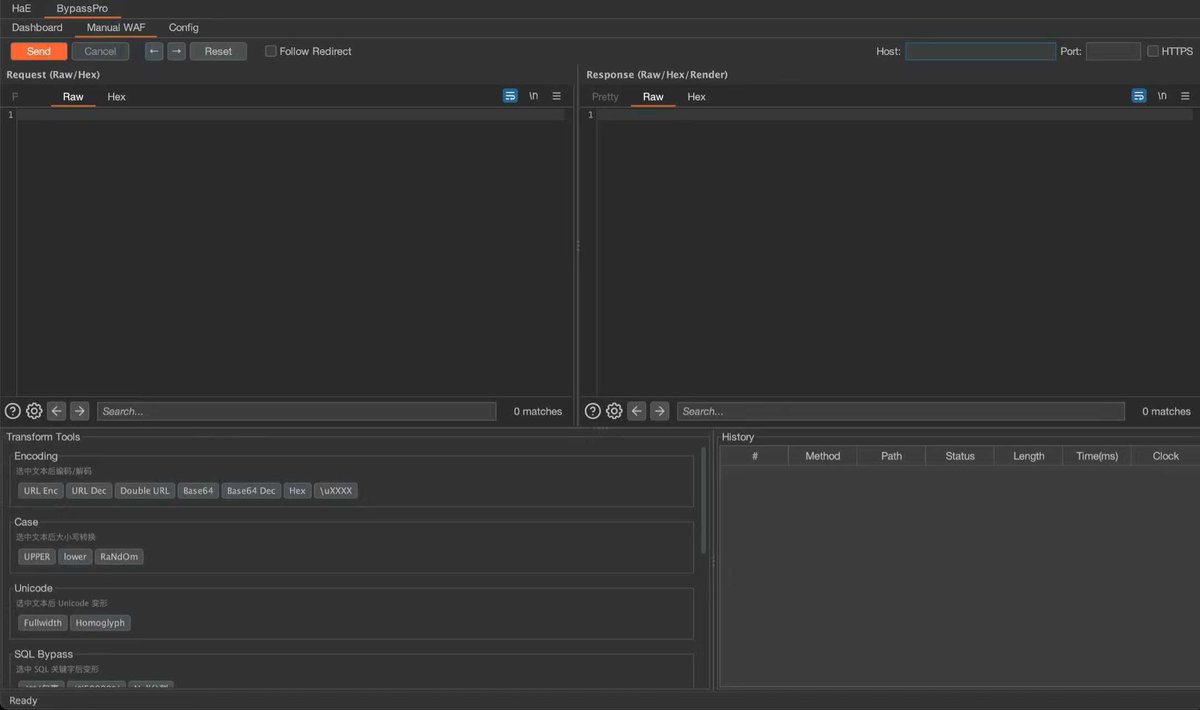Click the Reset button

tap(218, 51)
